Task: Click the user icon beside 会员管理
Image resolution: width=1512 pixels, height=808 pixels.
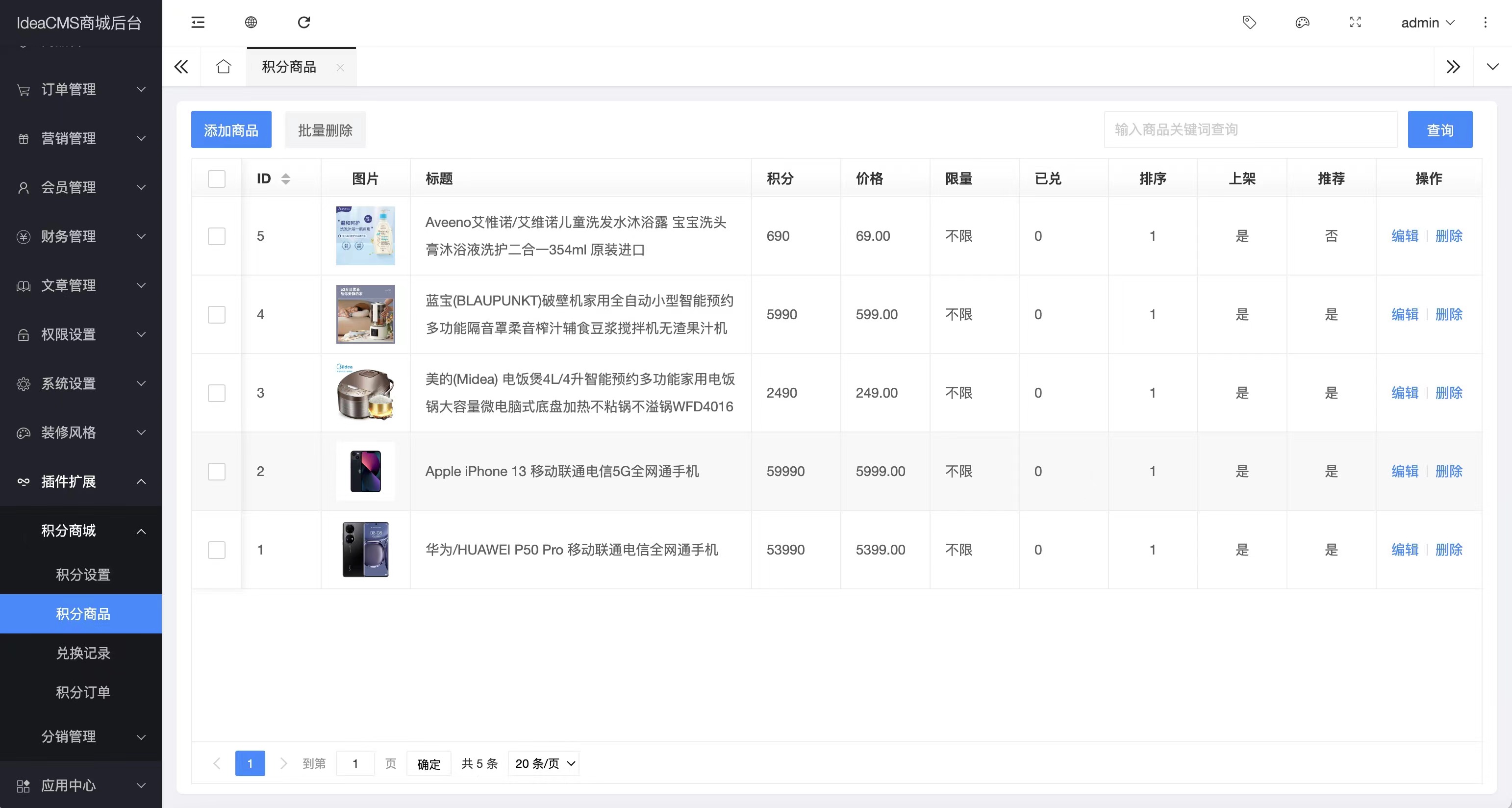Action: pos(24,188)
